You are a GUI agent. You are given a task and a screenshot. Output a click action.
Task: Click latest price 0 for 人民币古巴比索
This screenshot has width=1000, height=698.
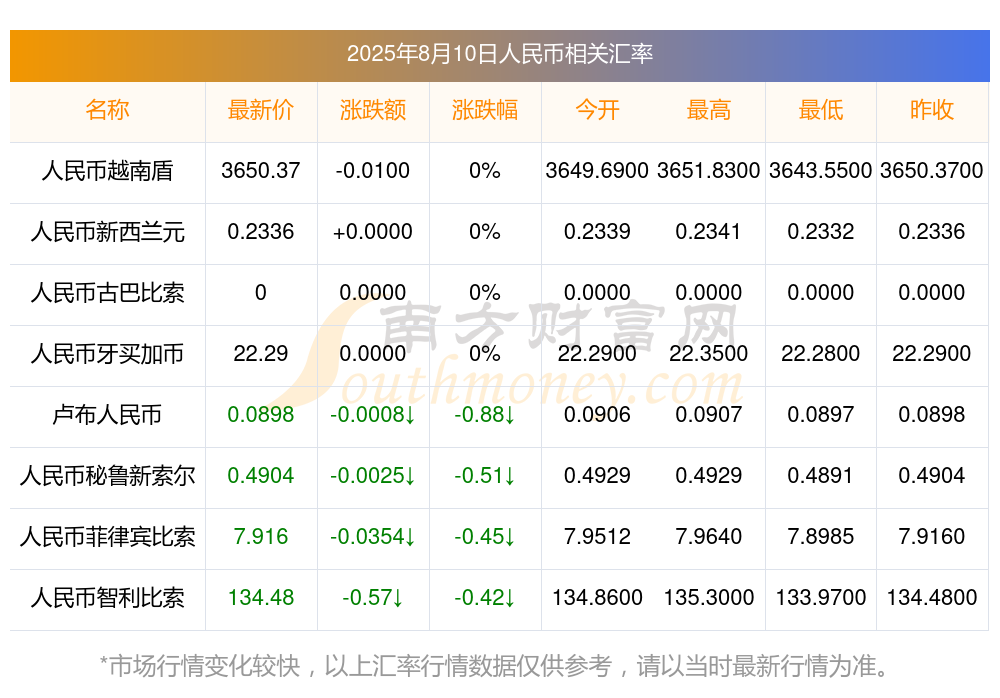[x=260, y=293]
